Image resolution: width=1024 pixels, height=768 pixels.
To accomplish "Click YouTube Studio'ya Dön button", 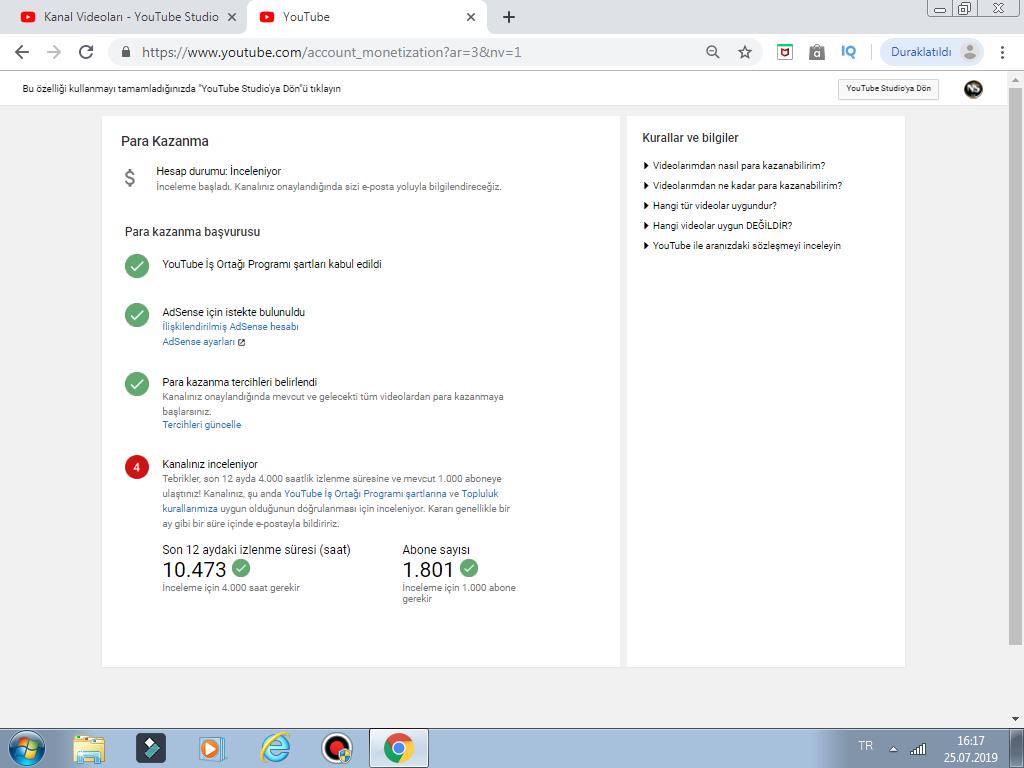I will 888,89.
